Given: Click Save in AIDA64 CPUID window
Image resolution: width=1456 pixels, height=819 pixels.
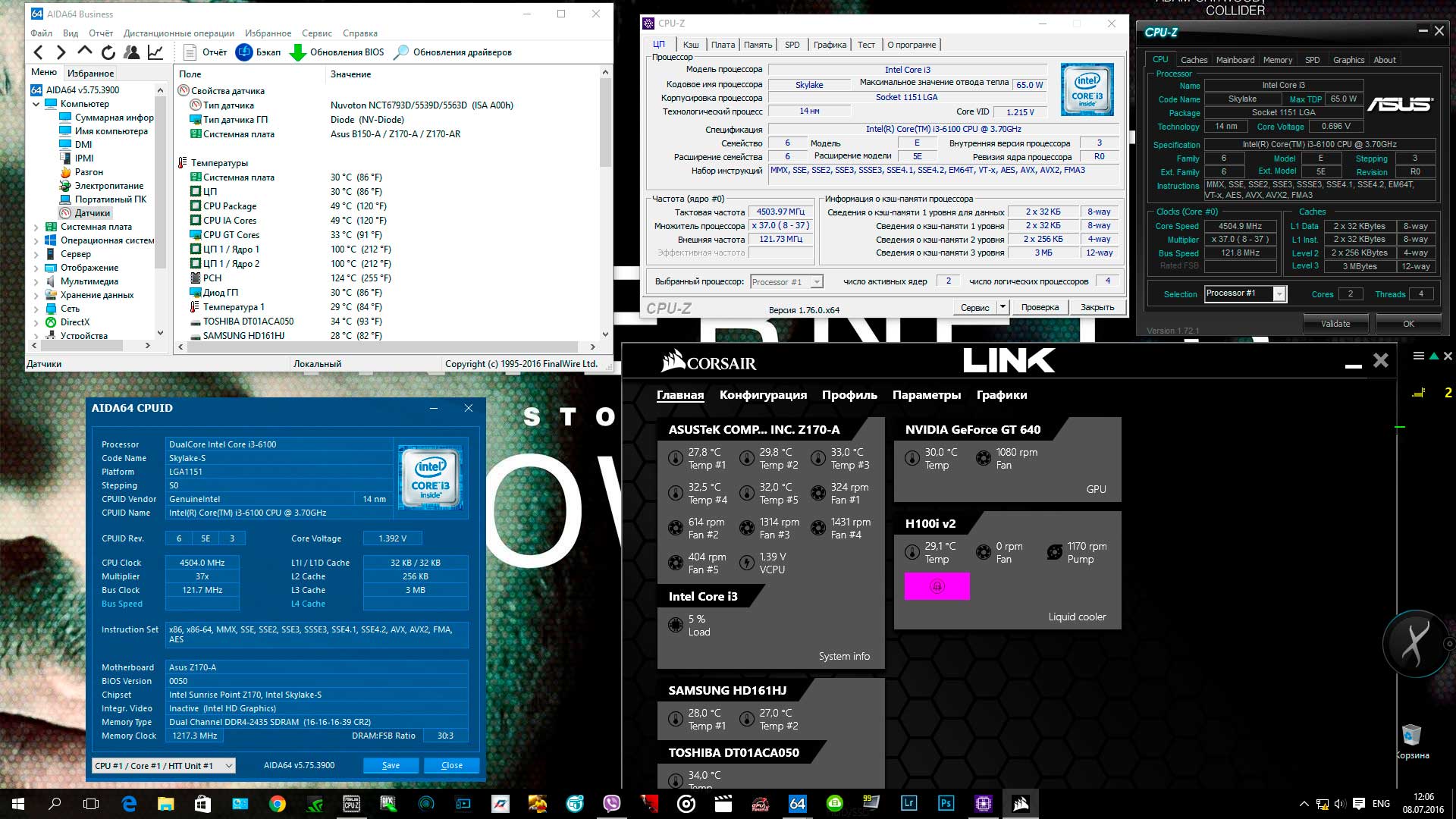Looking at the screenshot, I should (x=391, y=765).
